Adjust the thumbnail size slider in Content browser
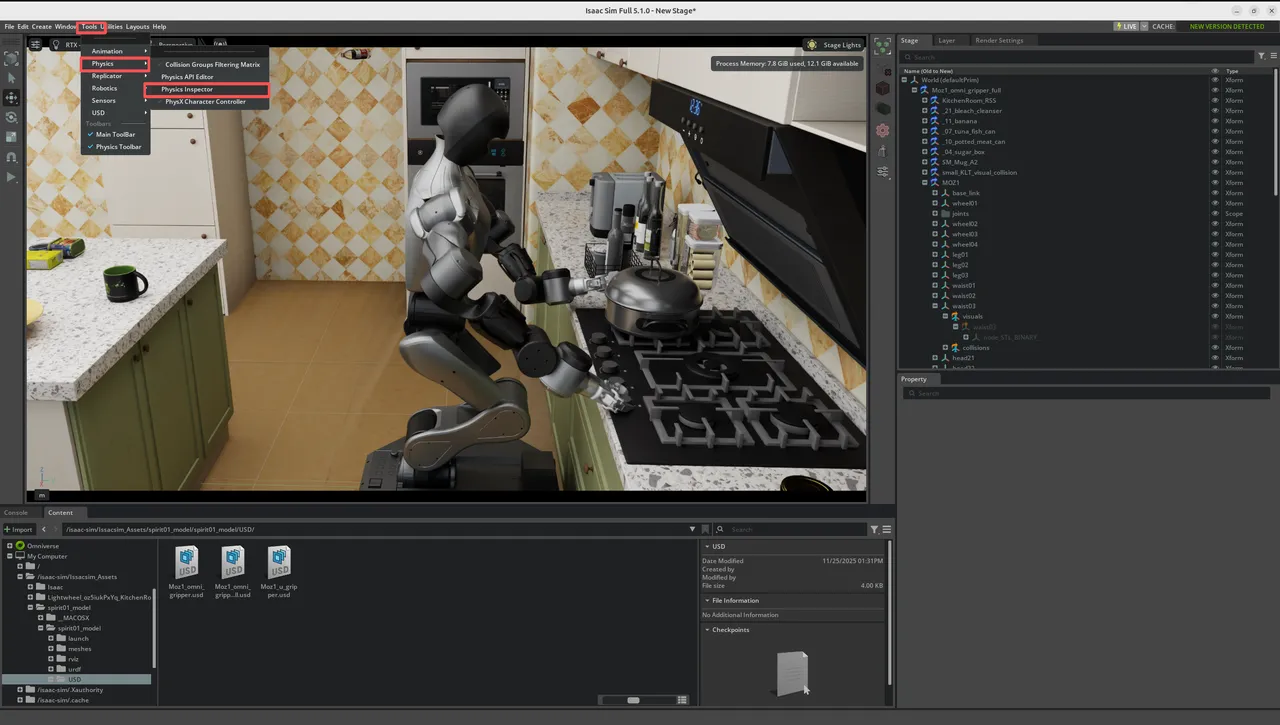Screen dimensions: 1280x725 click(x=633, y=700)
